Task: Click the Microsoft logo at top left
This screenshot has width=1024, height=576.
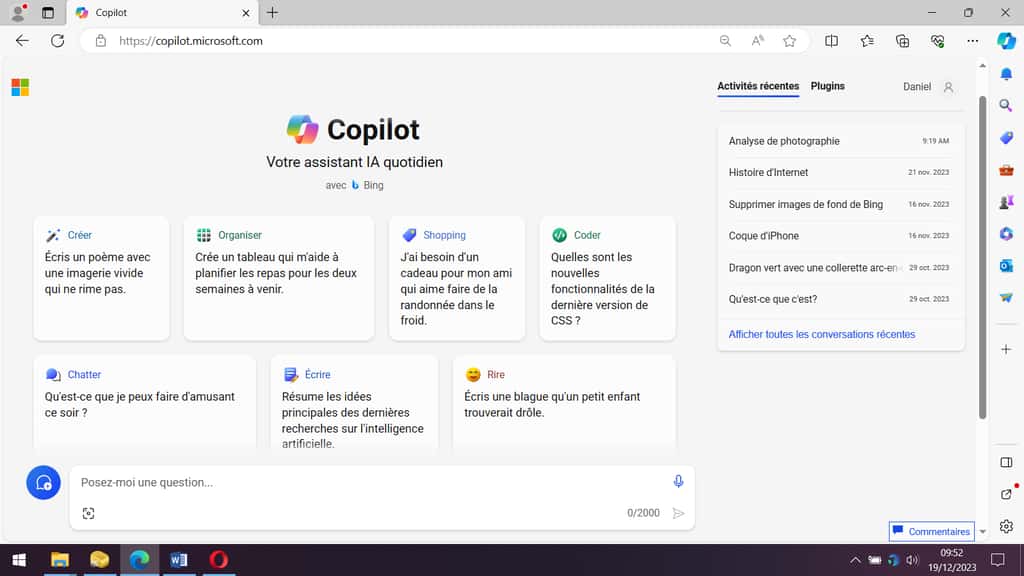Action: 18,87
